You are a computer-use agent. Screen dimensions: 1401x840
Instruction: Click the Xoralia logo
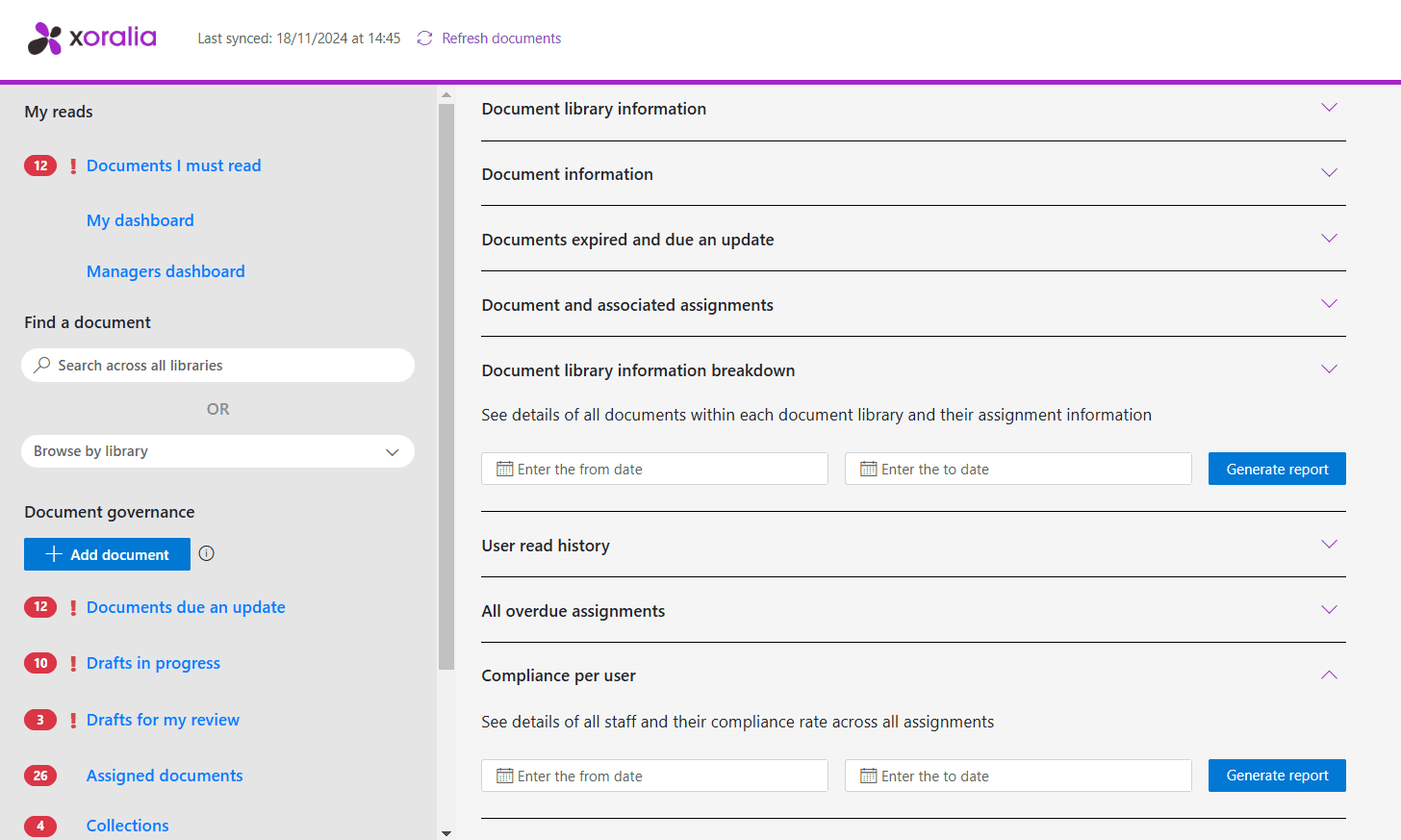[x=91, y=38]
